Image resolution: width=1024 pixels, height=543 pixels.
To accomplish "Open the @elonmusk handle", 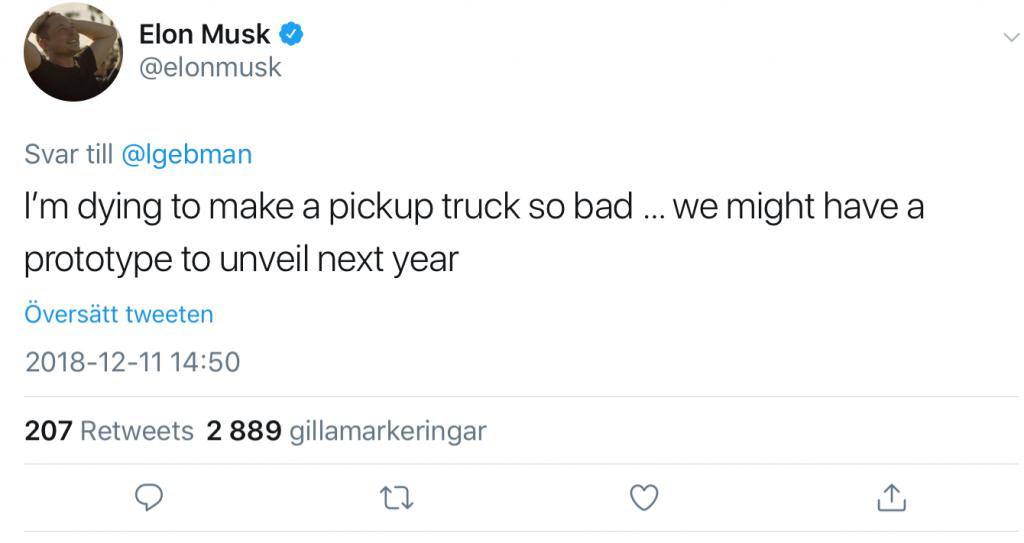I will tap(210, 68).
